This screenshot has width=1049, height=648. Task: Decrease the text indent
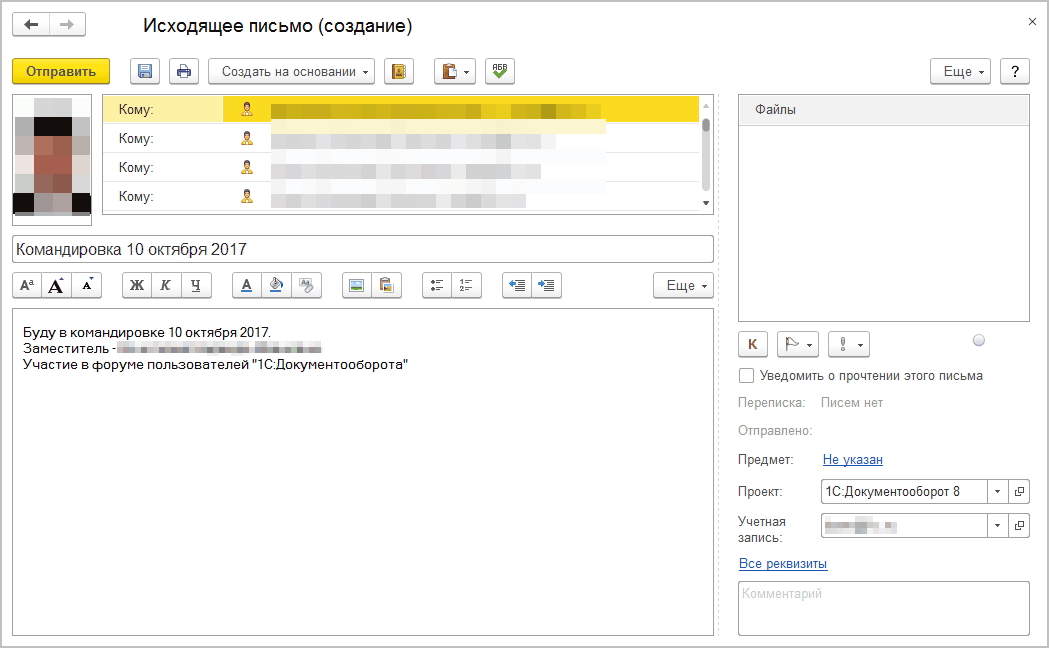pos(517,286)
